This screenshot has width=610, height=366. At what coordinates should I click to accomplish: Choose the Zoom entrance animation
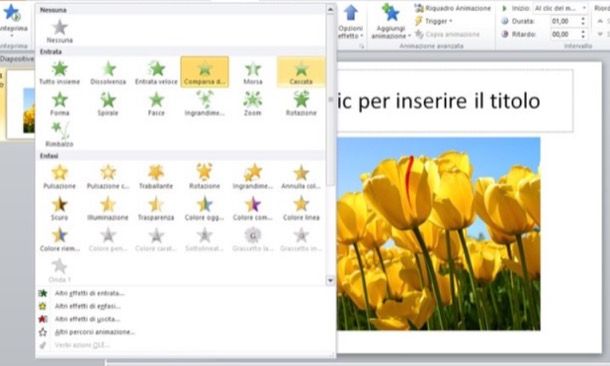click(x=253, y=103)
